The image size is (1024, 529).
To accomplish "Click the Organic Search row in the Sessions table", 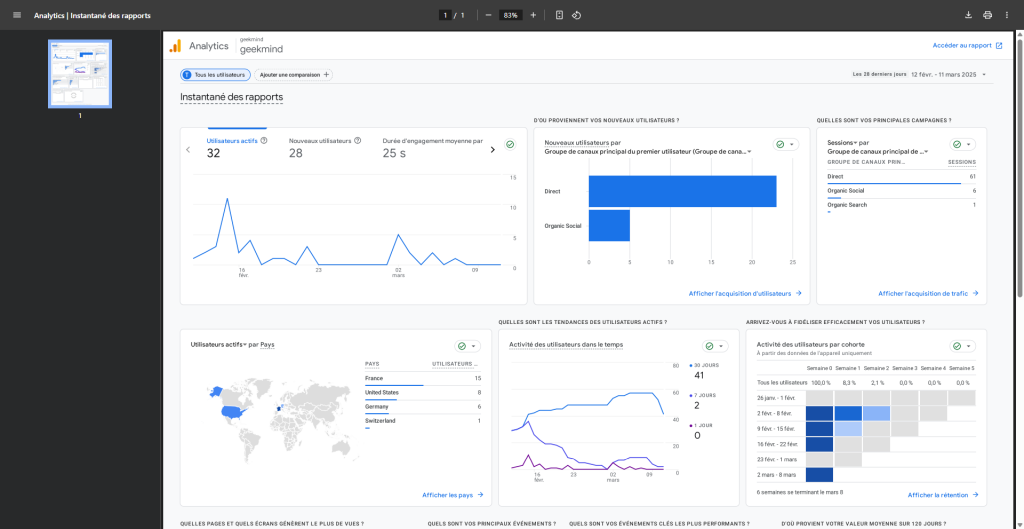I will coord(901,206).
